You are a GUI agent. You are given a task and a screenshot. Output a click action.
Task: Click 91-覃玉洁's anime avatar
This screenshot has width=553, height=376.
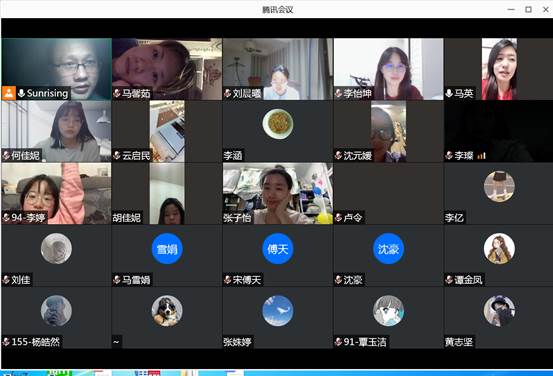click(389, 311)
